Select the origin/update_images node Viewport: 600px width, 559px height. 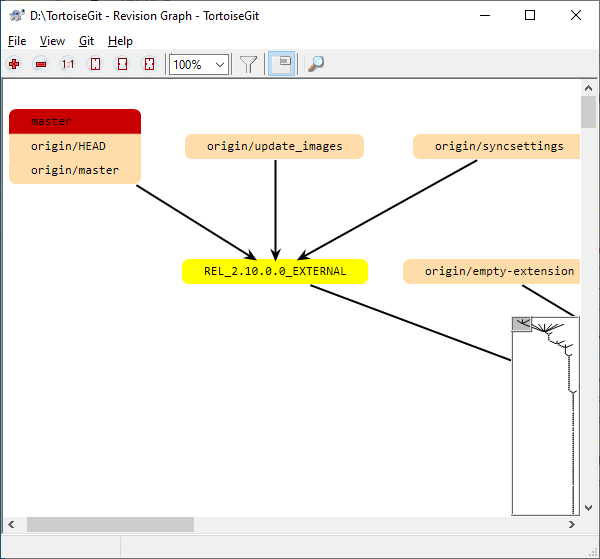(274, 147)
